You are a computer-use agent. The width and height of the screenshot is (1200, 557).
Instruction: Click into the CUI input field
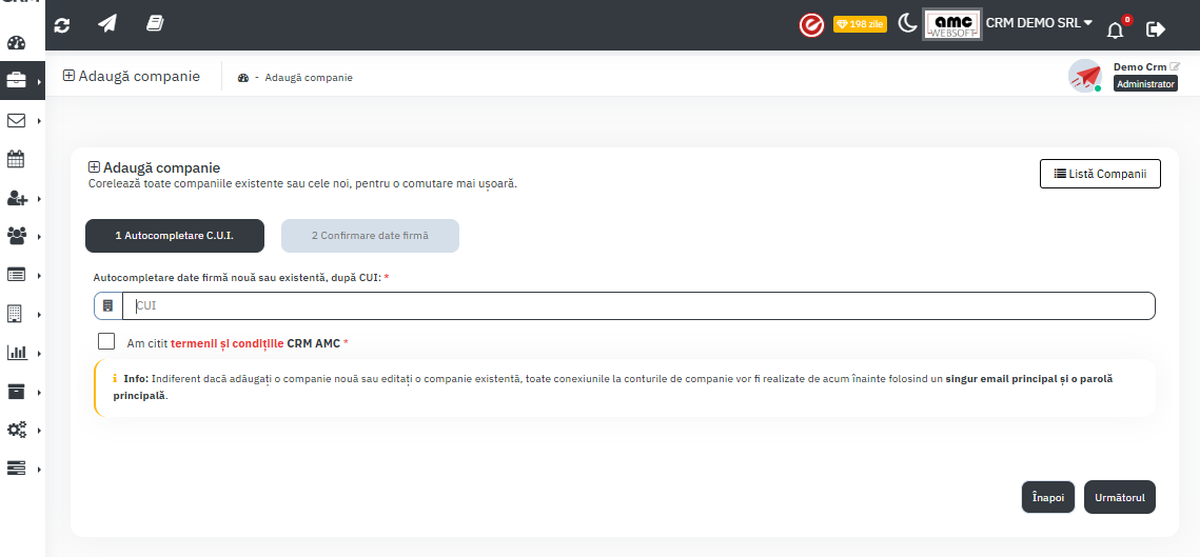(x=638, y=306)
